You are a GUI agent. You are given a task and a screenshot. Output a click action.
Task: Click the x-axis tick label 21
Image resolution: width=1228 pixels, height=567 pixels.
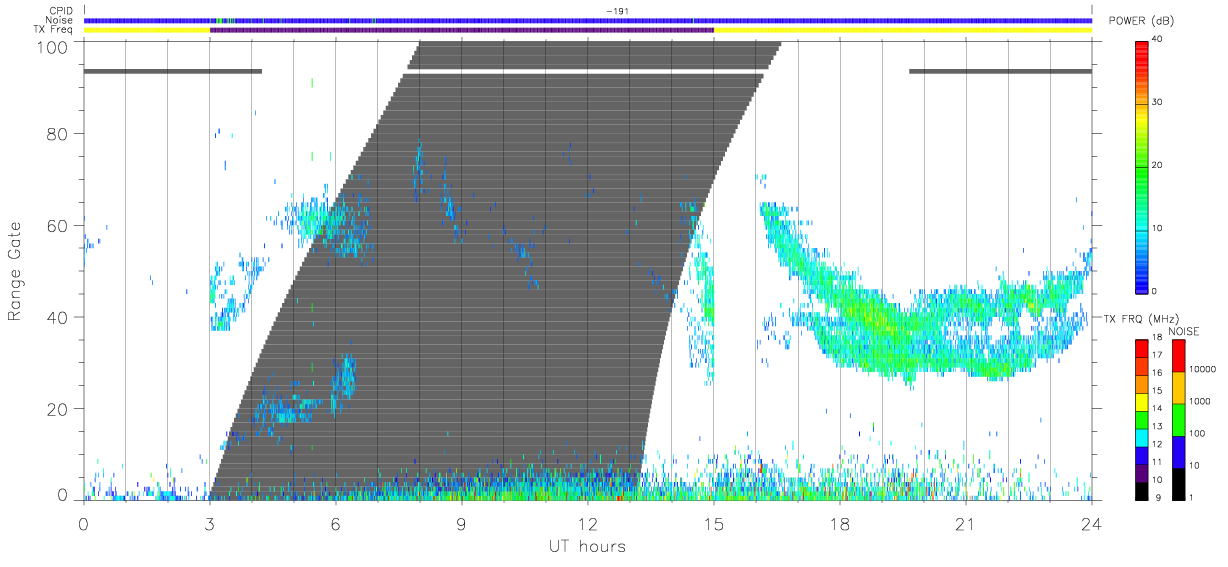(966, 522)
